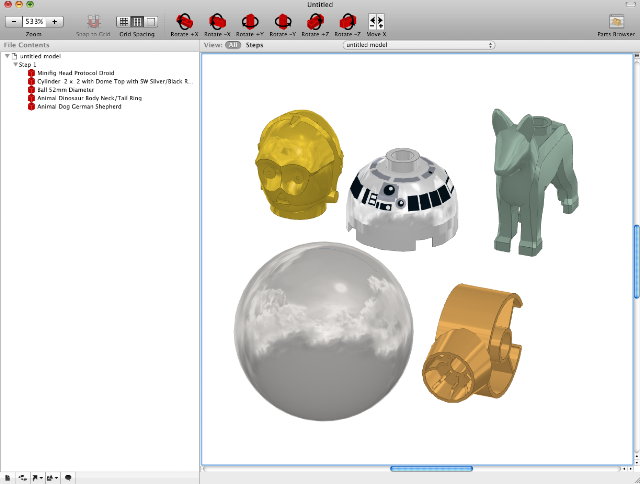Collapse the untitled model tree node

pos(7,56)
